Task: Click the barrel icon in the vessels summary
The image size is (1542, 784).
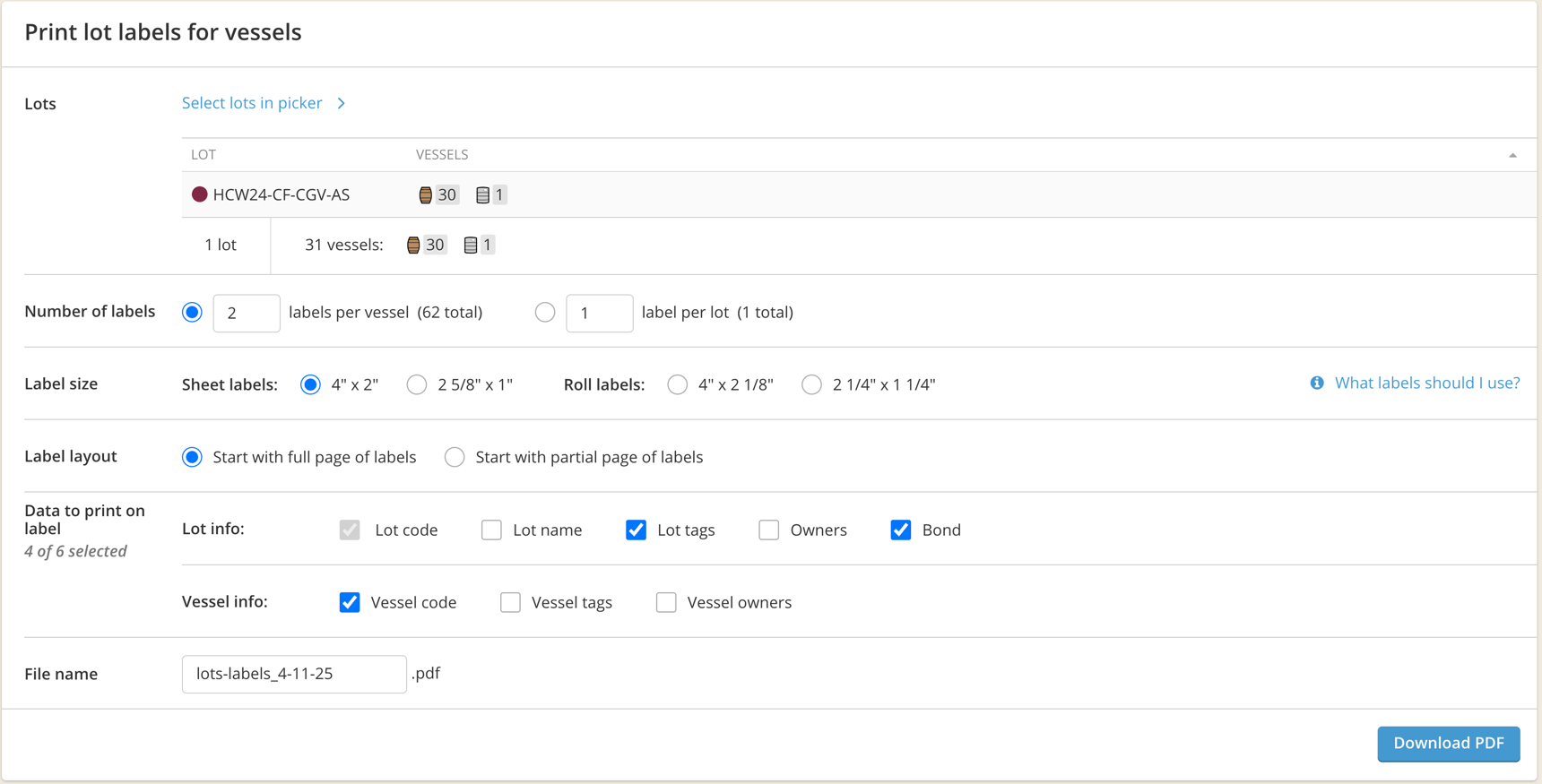Action: (413, 246)
